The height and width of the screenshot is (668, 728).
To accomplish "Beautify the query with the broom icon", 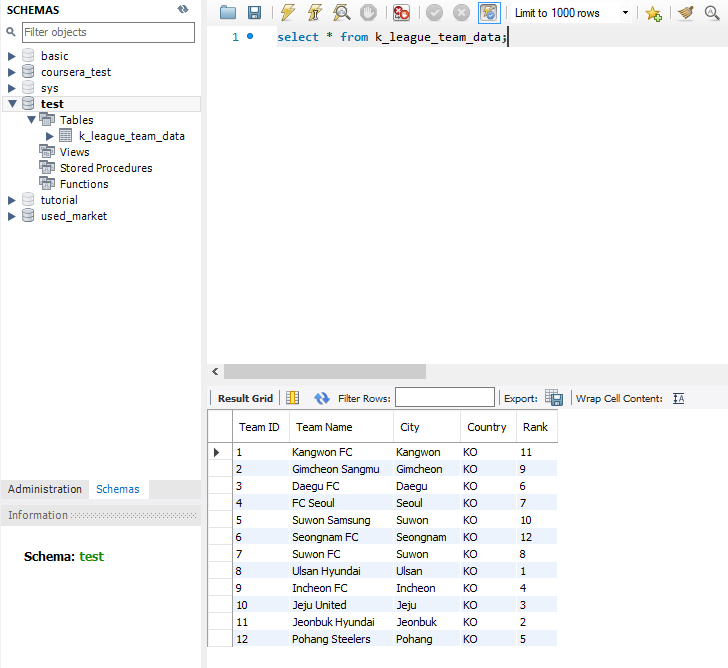I will click(685, 13).
